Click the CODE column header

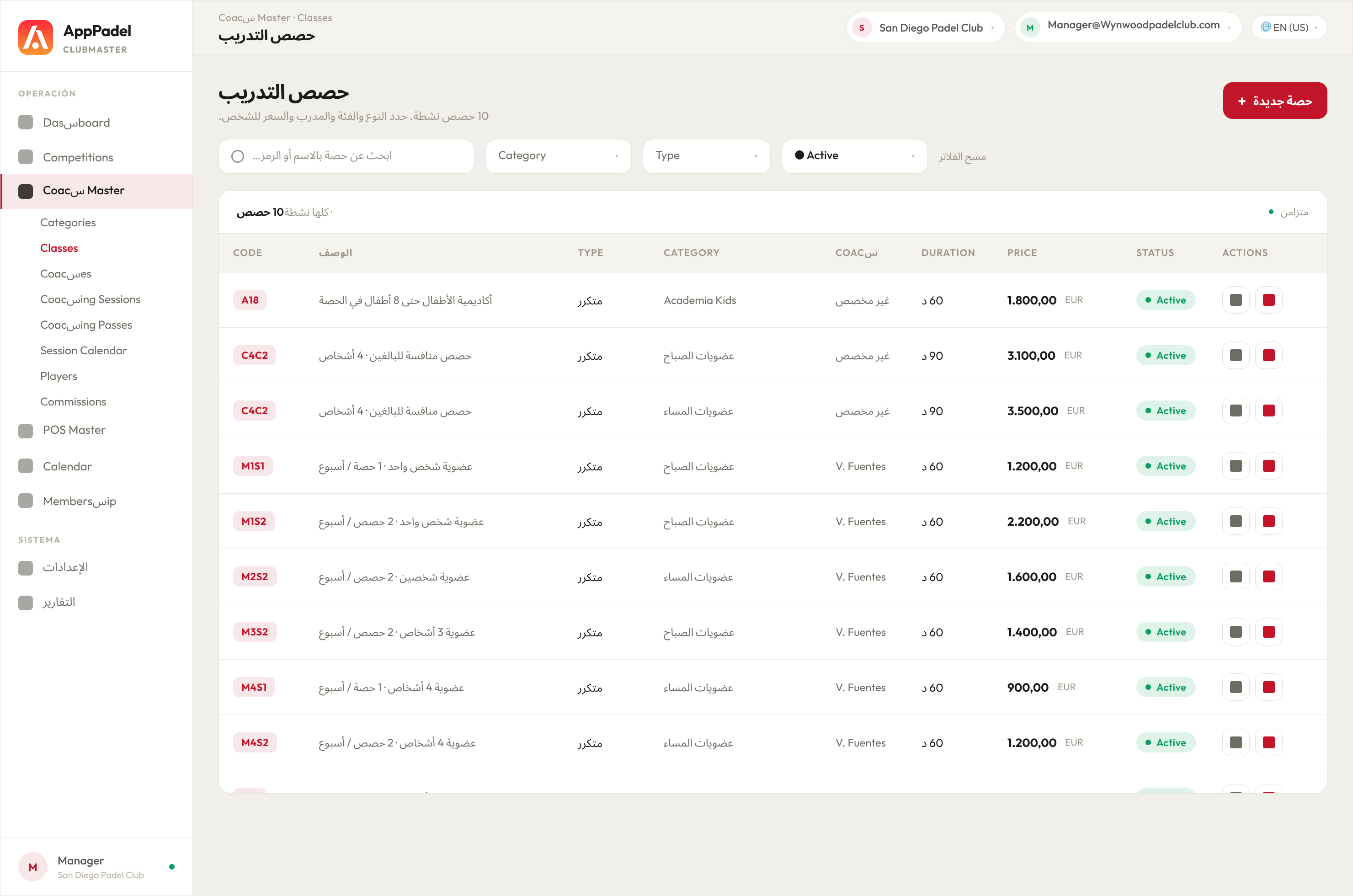247,252
